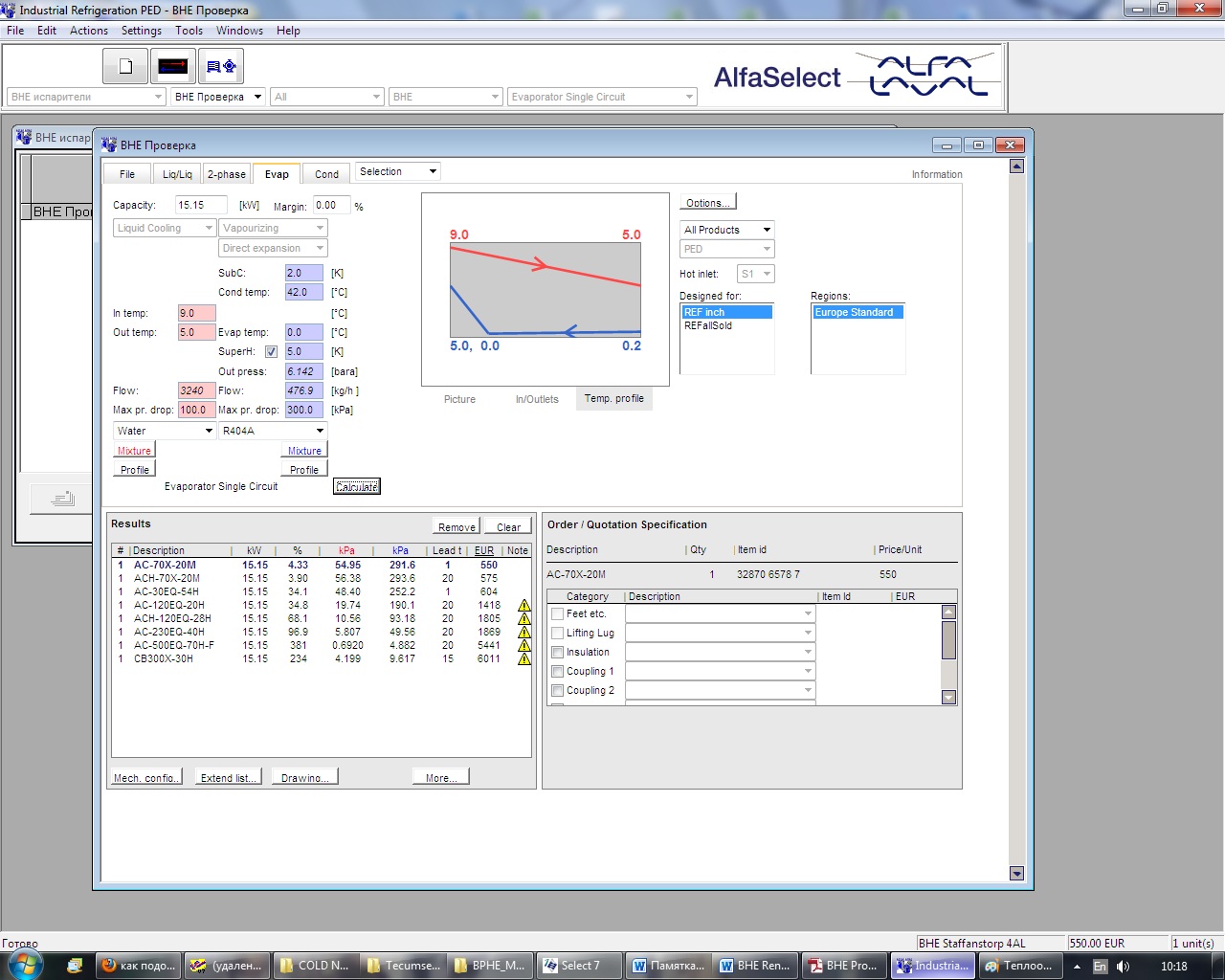The image size is (1225, 980).
Task: Open Firefox from the taskbar
Action: pos(139,966)
